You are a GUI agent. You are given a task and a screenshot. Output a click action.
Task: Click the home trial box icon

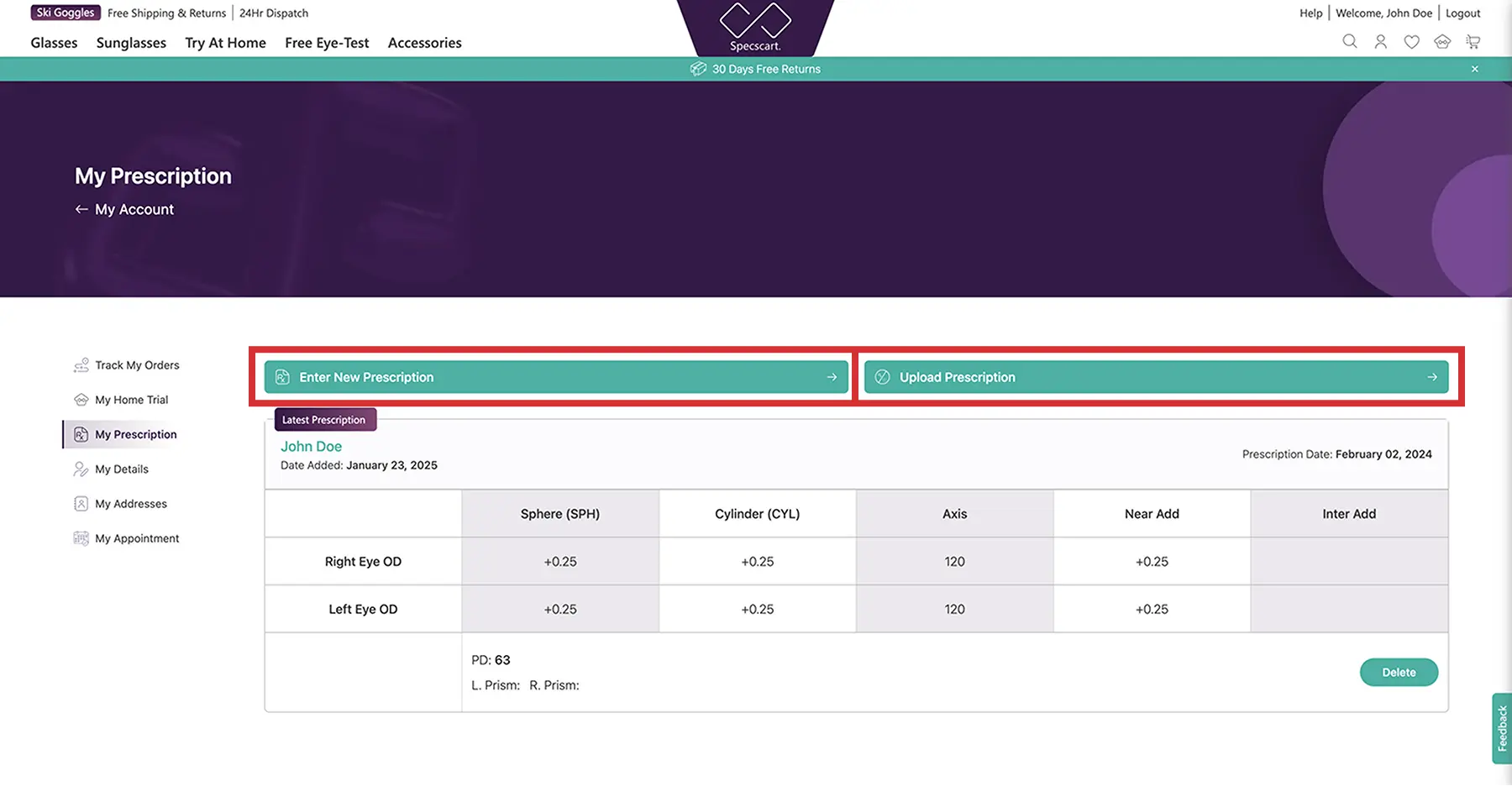click(x=1442, y=41)
